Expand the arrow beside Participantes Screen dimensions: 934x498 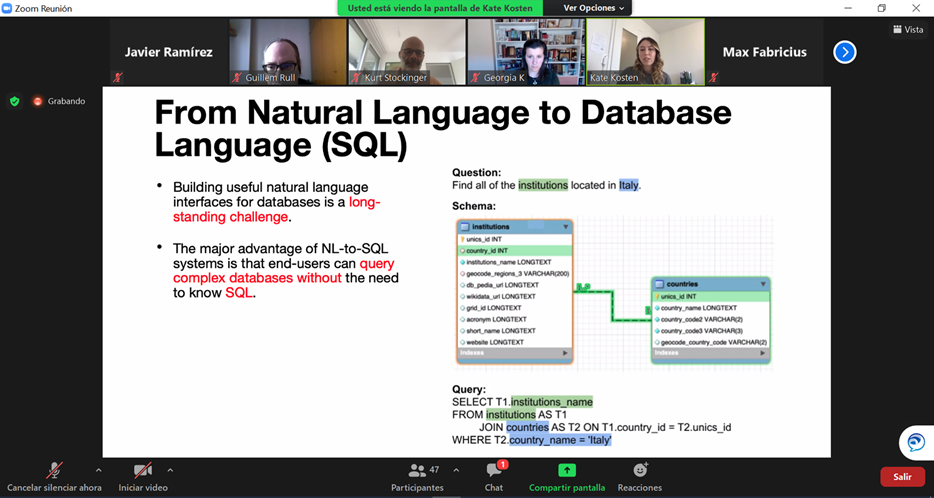pyautogui.click(x=456, y=470)
